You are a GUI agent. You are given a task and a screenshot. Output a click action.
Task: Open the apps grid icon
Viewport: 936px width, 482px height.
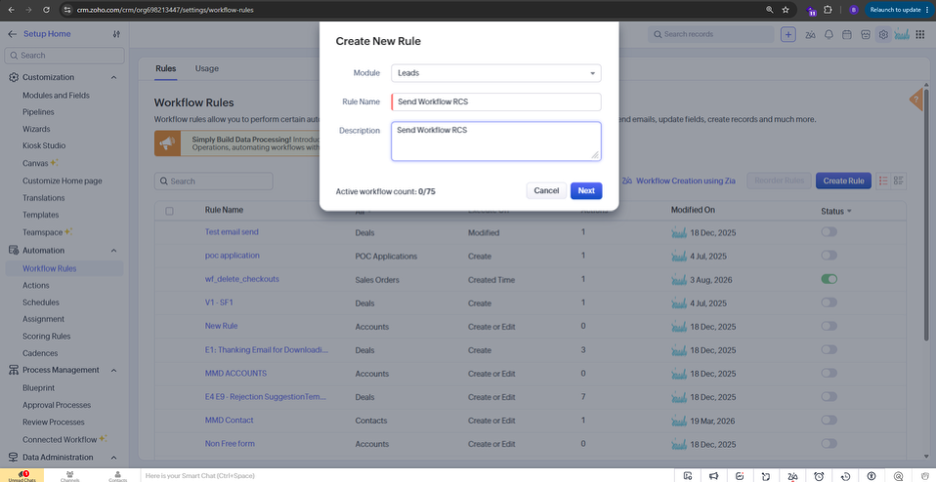click(920, 35)
